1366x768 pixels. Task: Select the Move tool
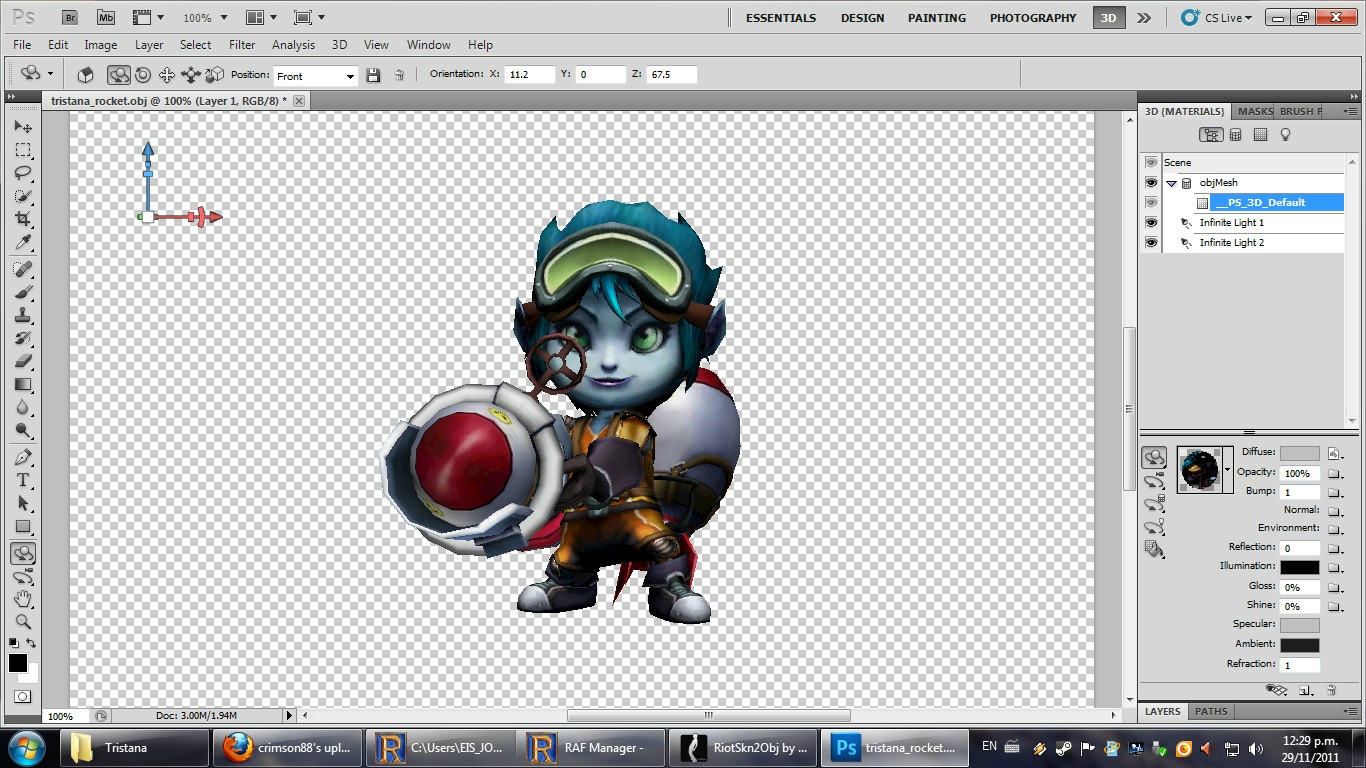point(23,127)
